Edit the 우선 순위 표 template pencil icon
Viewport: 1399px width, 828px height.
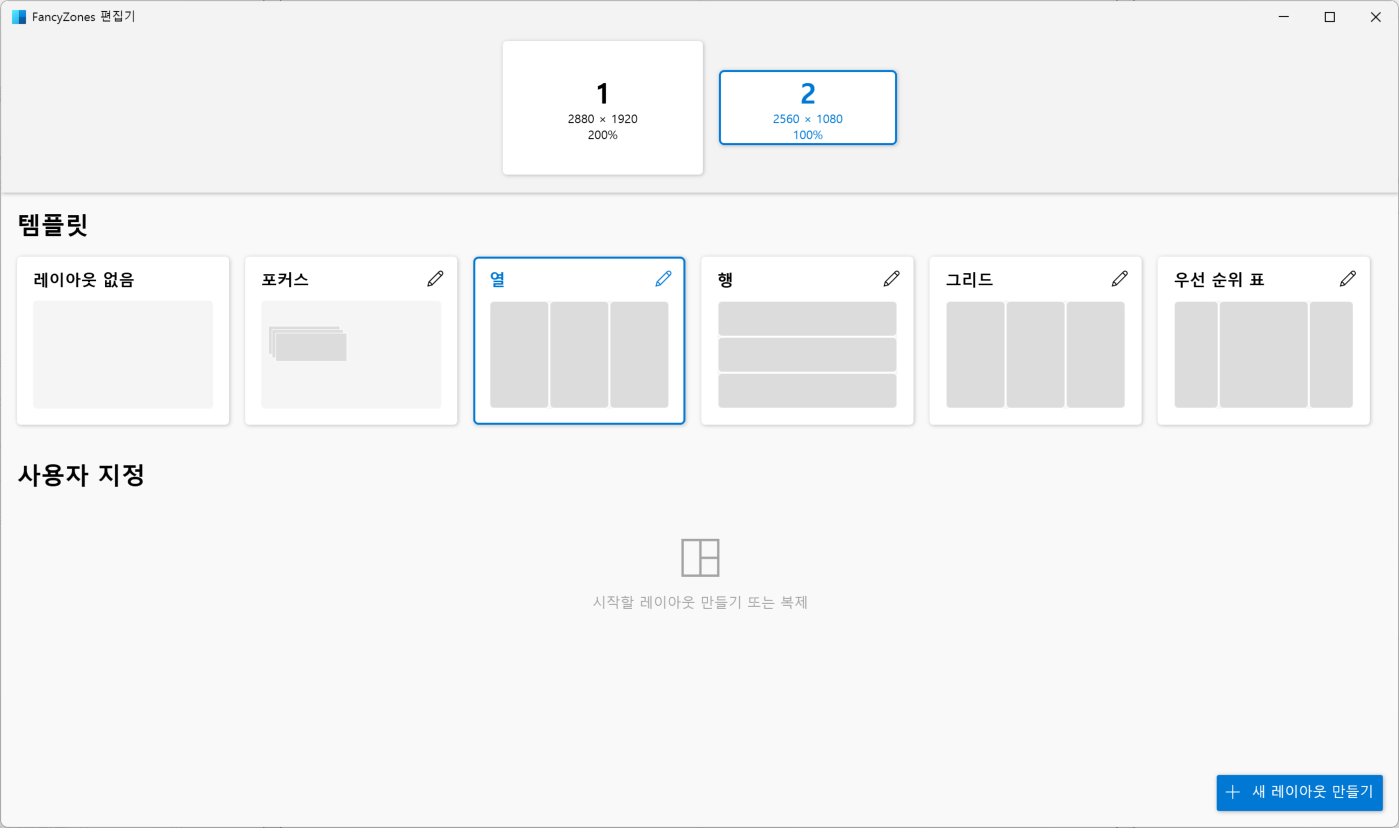[1347, 279]
